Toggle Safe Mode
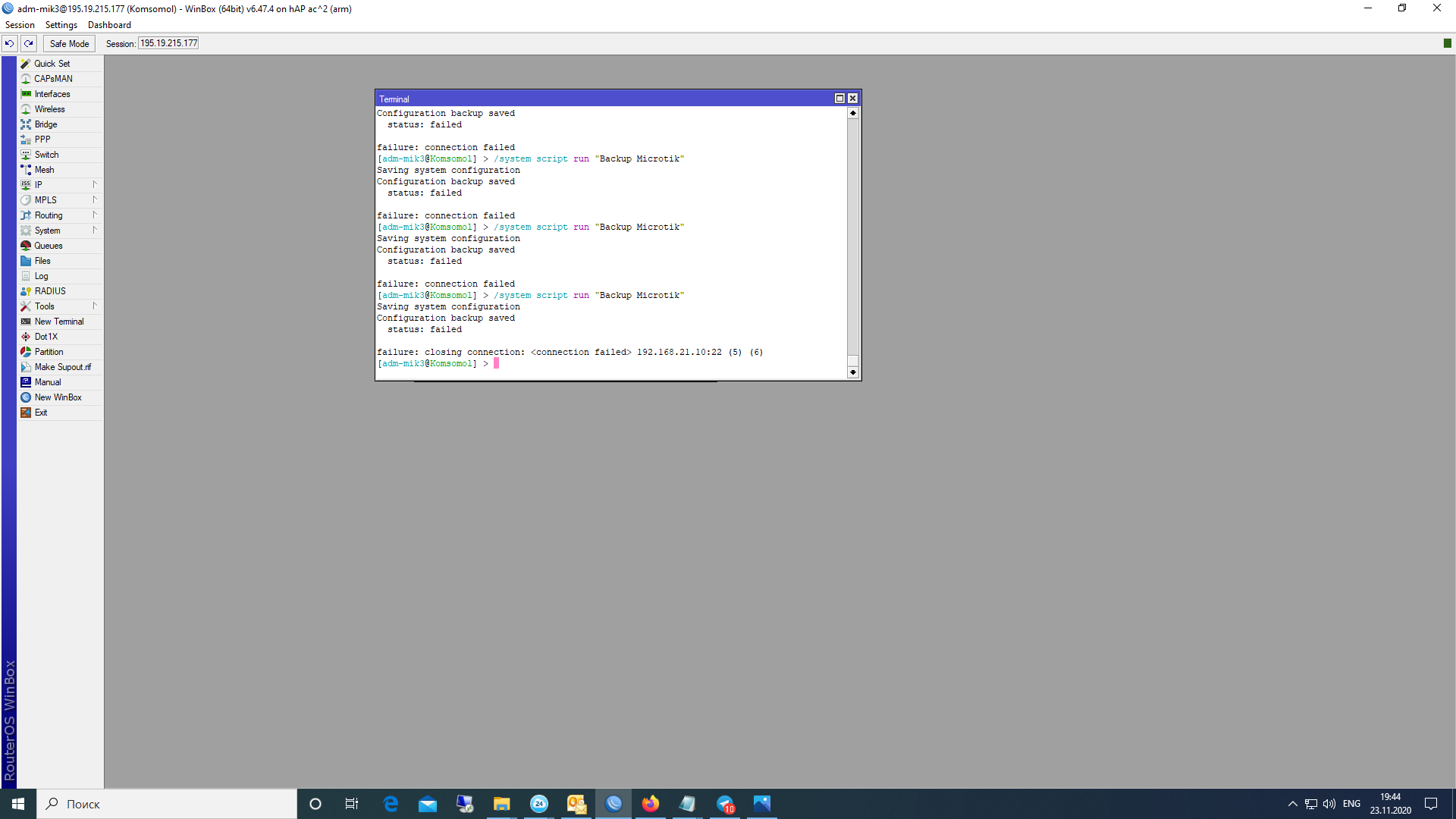1456x819 pixels. (x=69, y=43)
